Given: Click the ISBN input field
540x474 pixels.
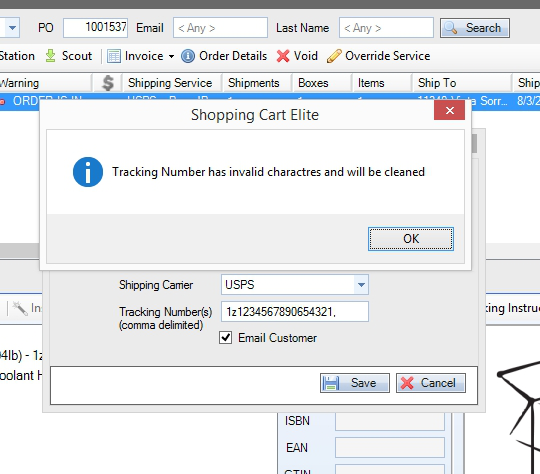Looking at the screenshot, I should [x=390, y=421].
